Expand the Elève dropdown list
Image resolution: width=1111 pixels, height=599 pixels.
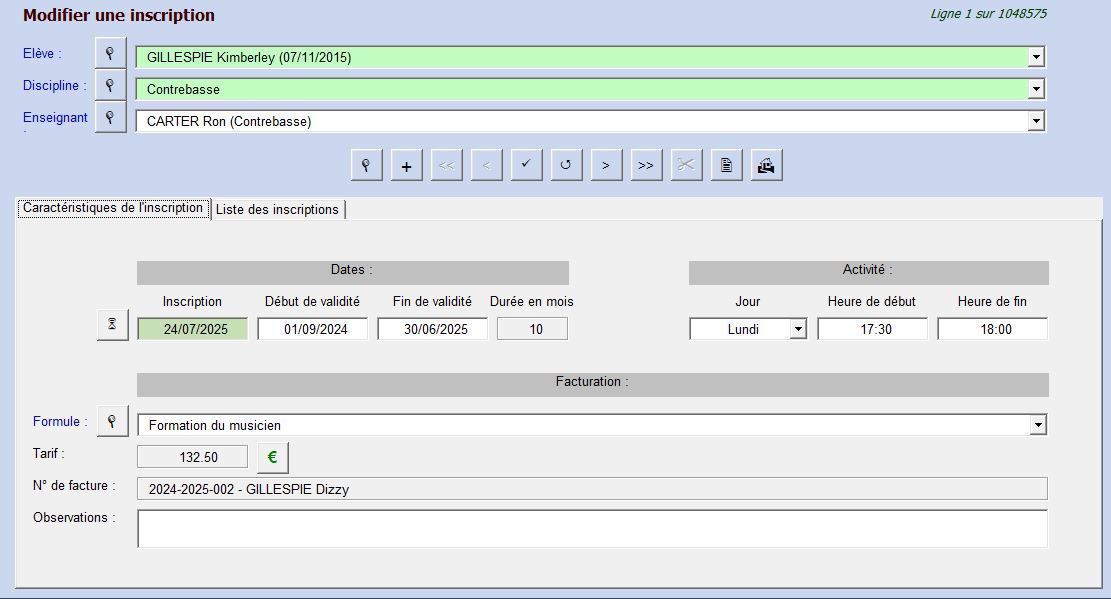pyautogui.click(x=1037, y=58)
